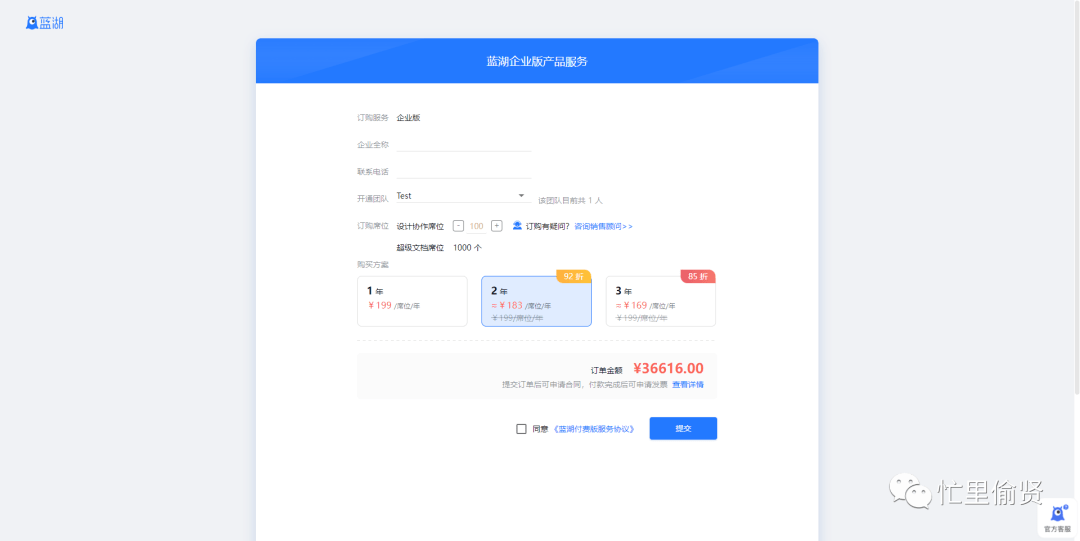Open the 官方客服 support chat icon

1057,516
